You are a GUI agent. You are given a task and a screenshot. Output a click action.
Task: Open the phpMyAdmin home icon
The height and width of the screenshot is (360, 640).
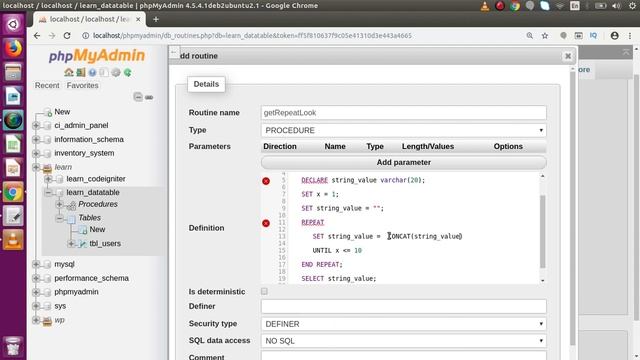pyautogui.click(x=69, y=72)
